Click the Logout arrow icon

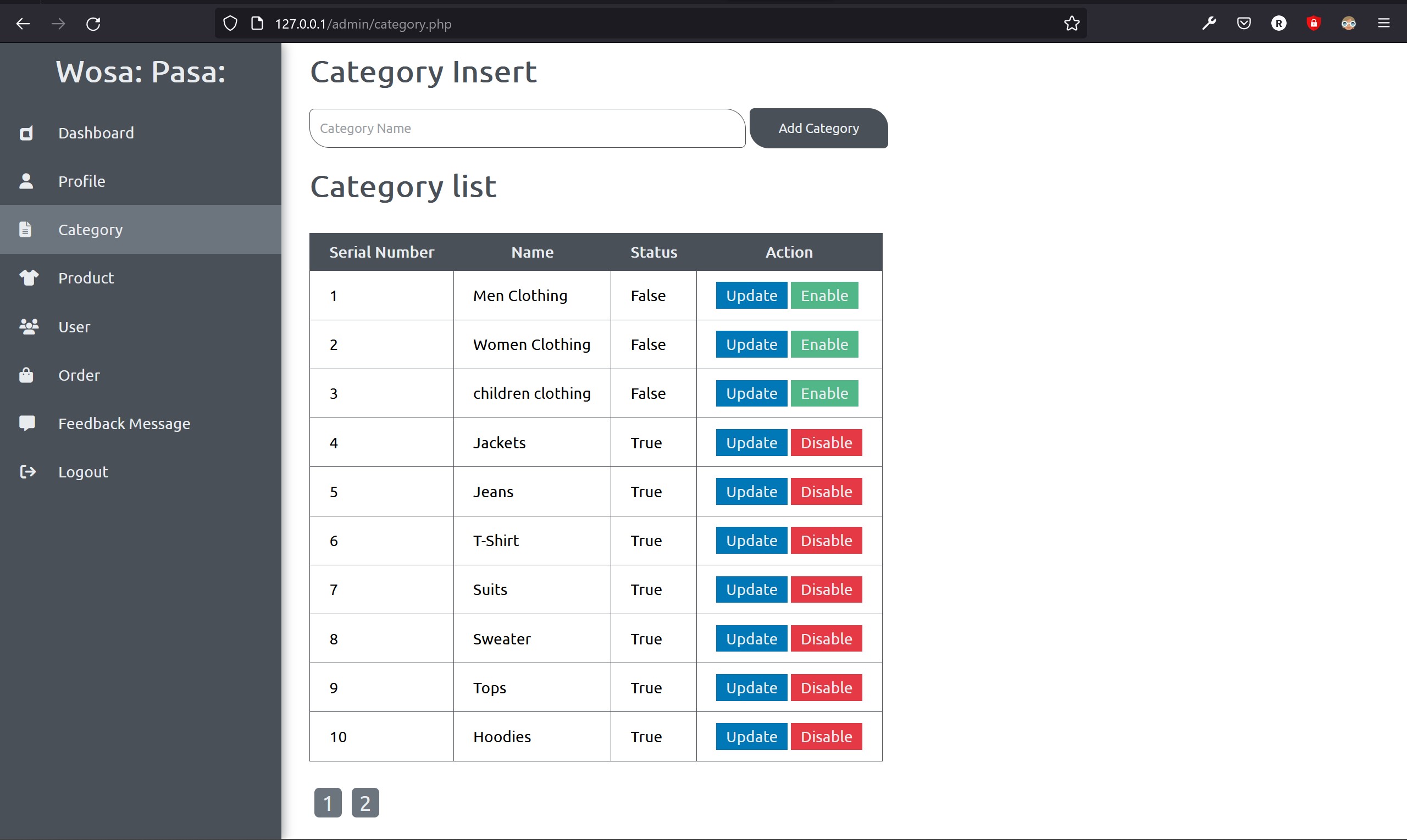coord(27,471)
